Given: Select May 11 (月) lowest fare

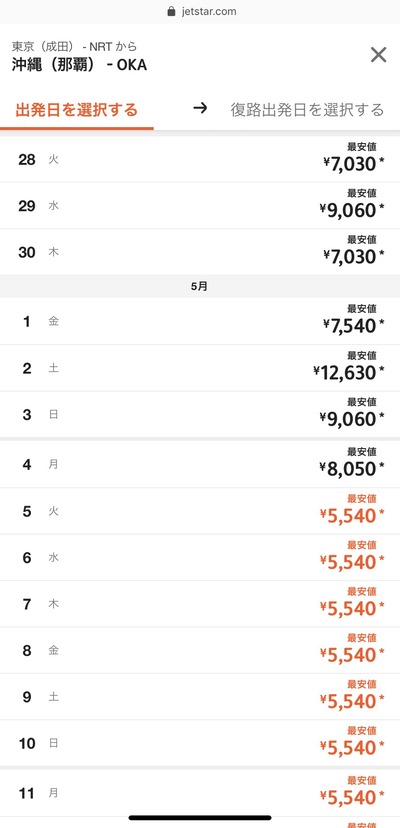Looking at the screenshot, I should pos(200,793).
